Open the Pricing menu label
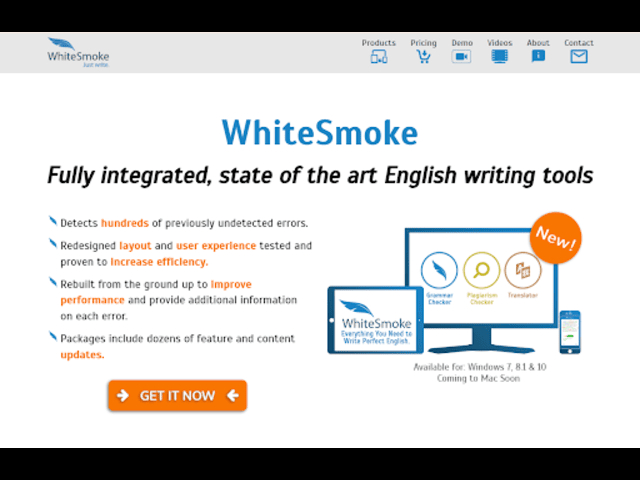Image resolution: width=640 pixels, height=480 pixels. (x=423, y=43)
